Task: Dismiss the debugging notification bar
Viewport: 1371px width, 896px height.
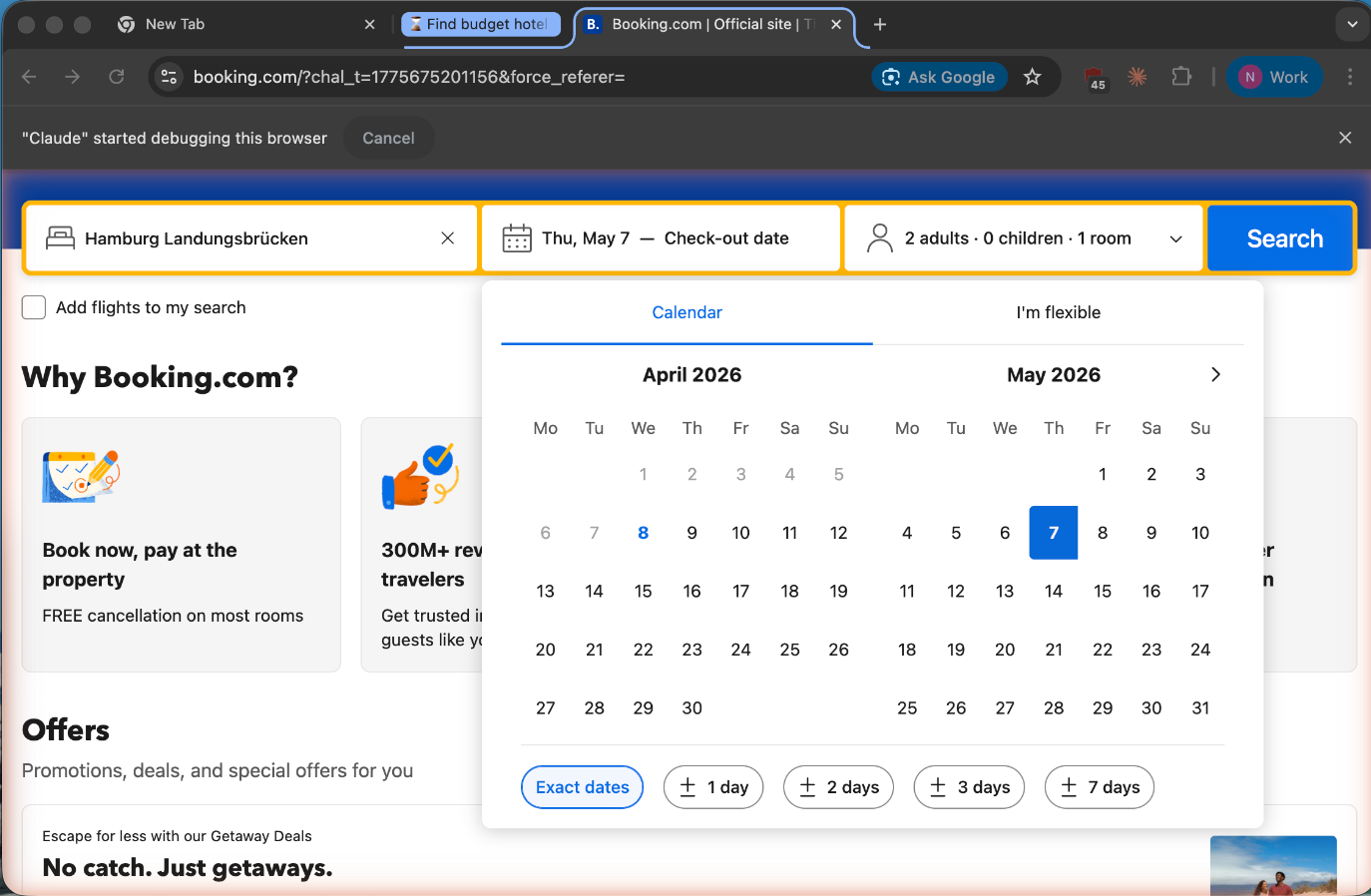Action: point(1345,138)
